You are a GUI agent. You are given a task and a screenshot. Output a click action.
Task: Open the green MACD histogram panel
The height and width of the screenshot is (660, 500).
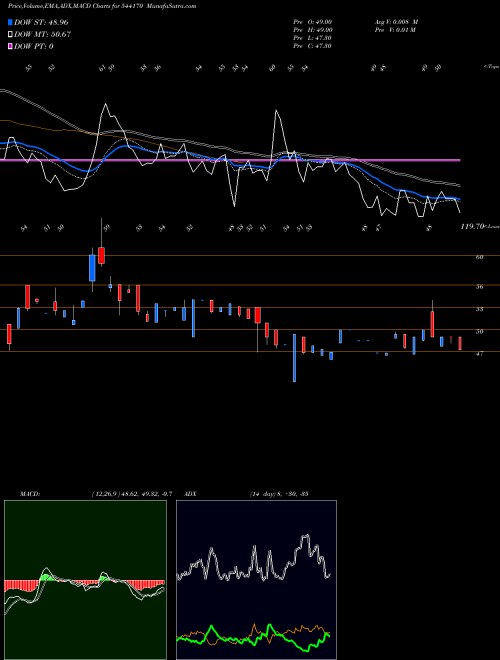pos(85,580)
